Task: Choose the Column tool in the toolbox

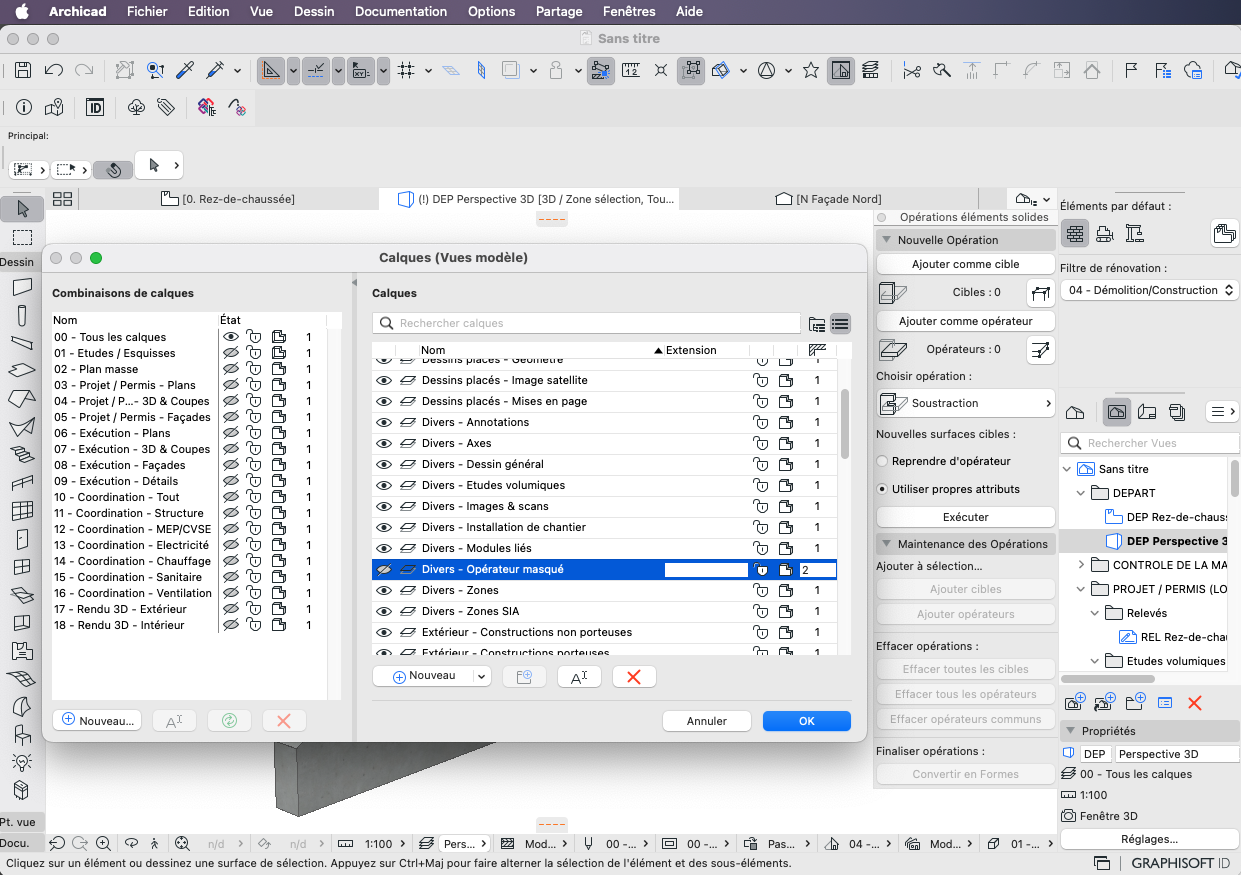Action: [22, 316]
